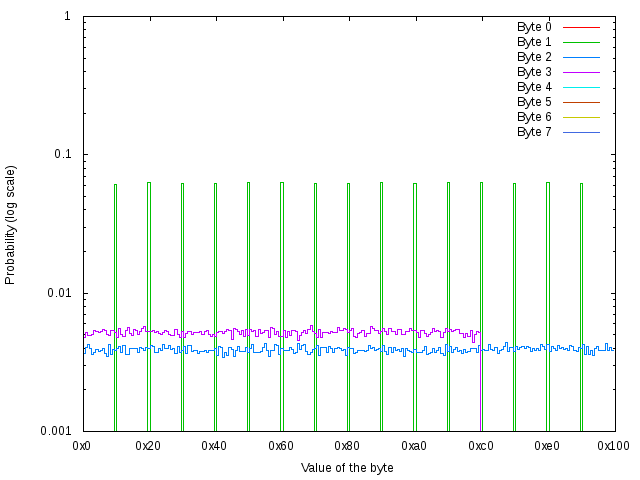Click the 0x40 tick label on x-axis
The image size is (640, 480).
pos(214,445)
